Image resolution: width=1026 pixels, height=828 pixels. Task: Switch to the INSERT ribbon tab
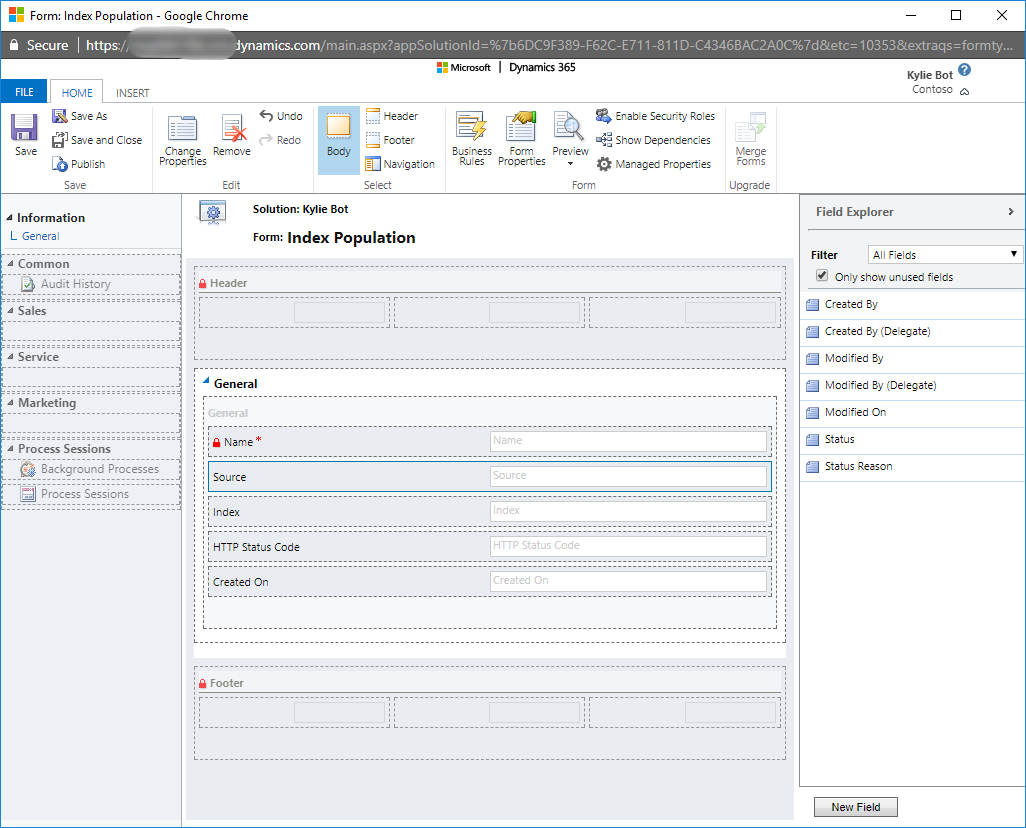click(x=132, y=93)
